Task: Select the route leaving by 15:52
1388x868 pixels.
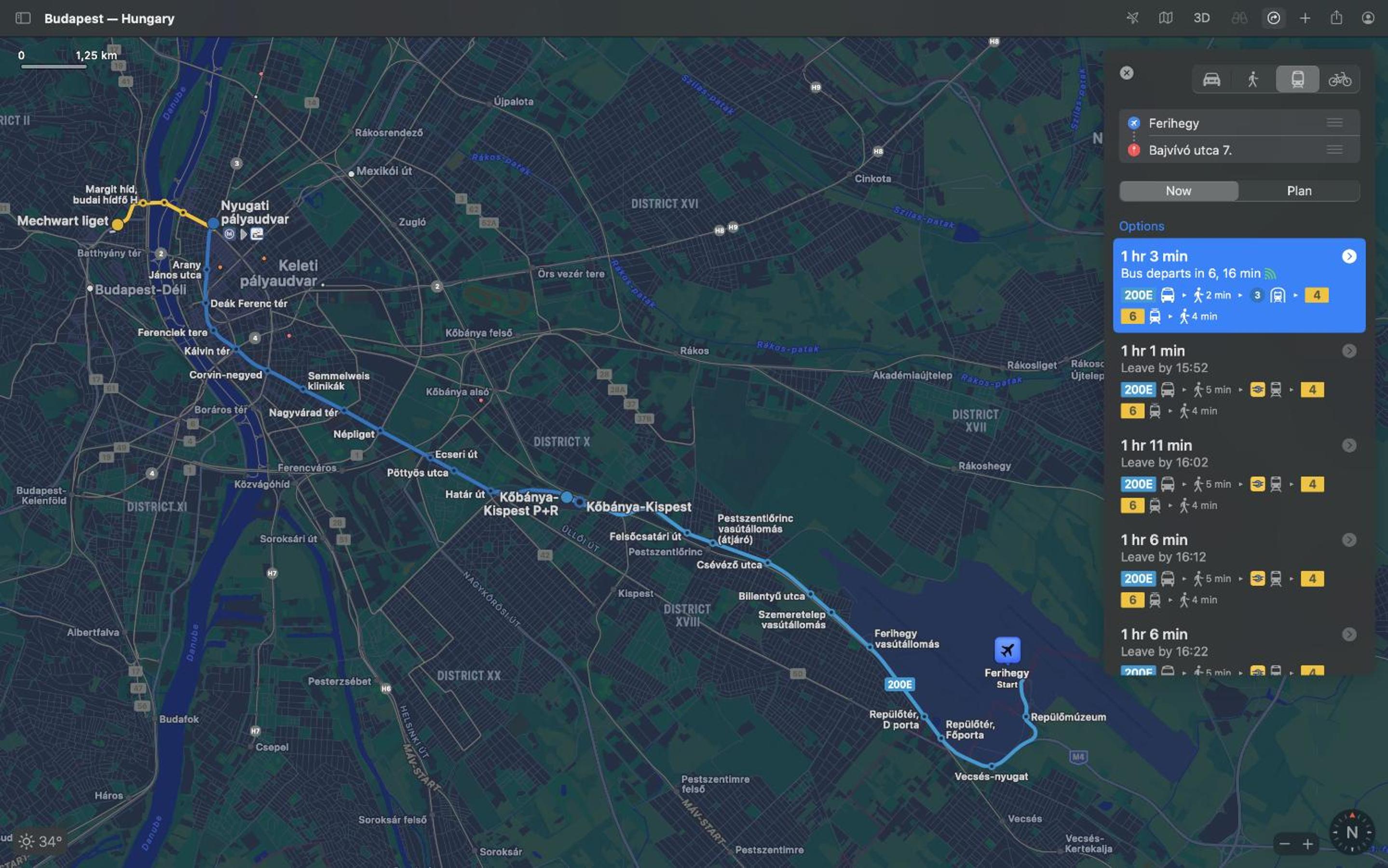Action: point(1239,380)
